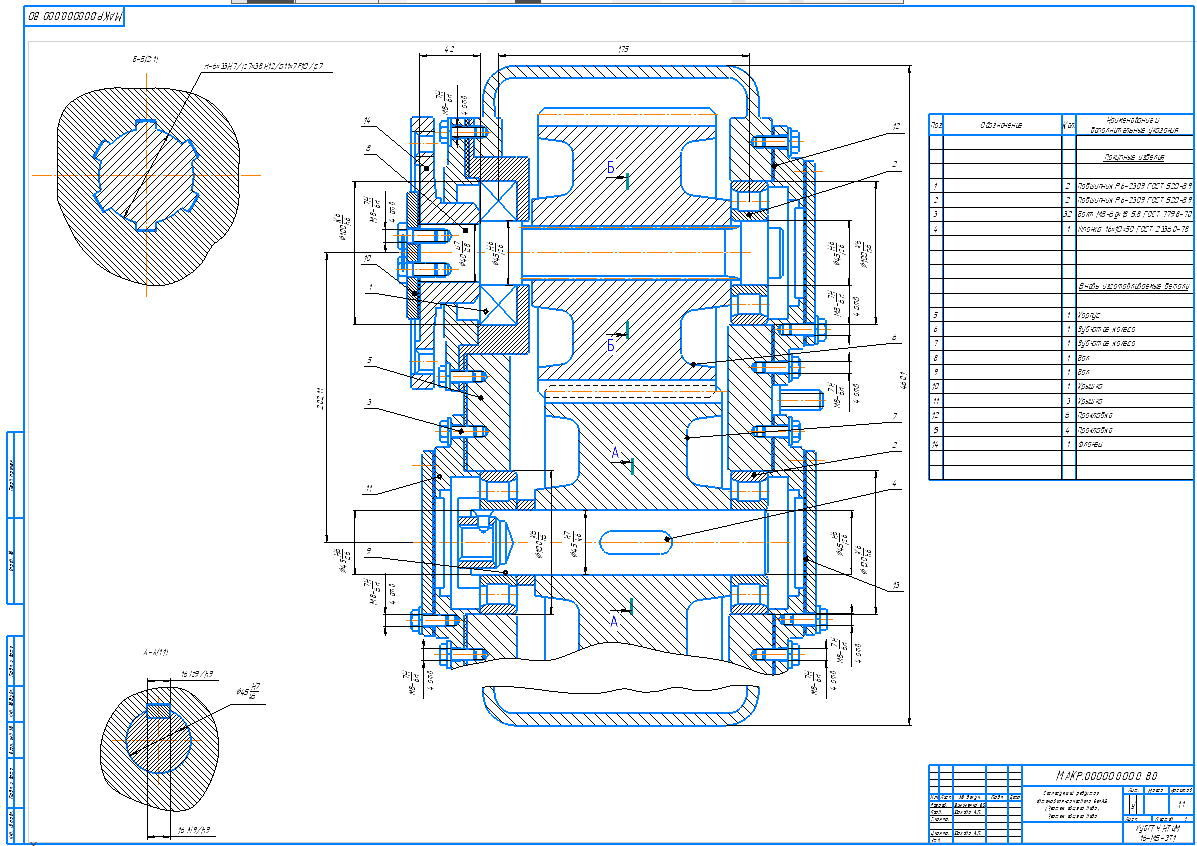Select the "175" horizontal dimension value
Image resolution: width=1197 pixels, height=846 pixels.
[x=624, y=49]
